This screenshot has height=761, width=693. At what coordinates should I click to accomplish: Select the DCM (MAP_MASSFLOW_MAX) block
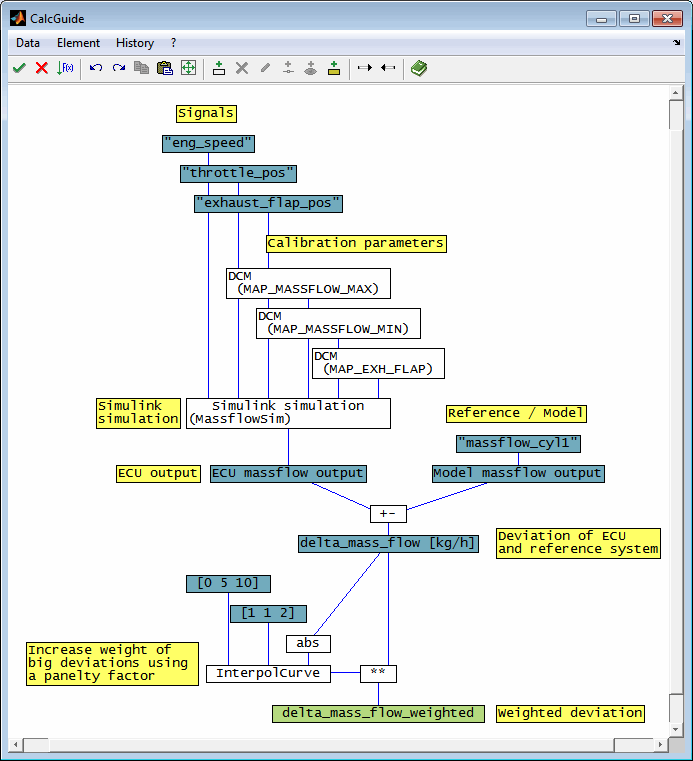pyautogui.click(x=308, y=283)
